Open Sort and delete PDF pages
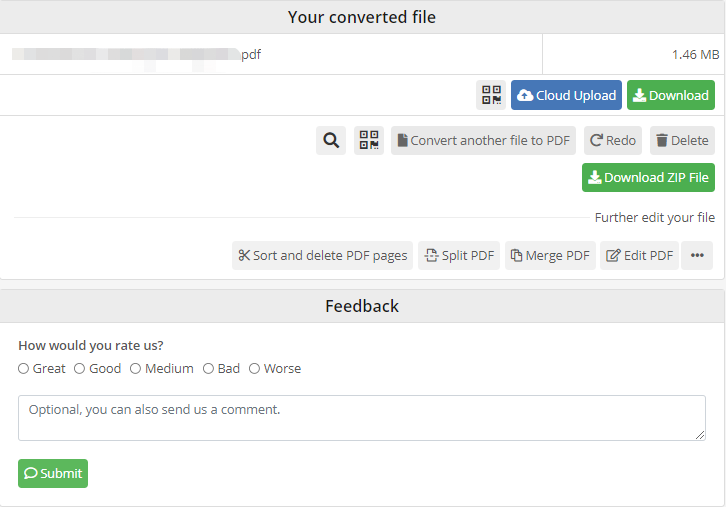Viewport: 726px width, 507px height. click(322, 255)
